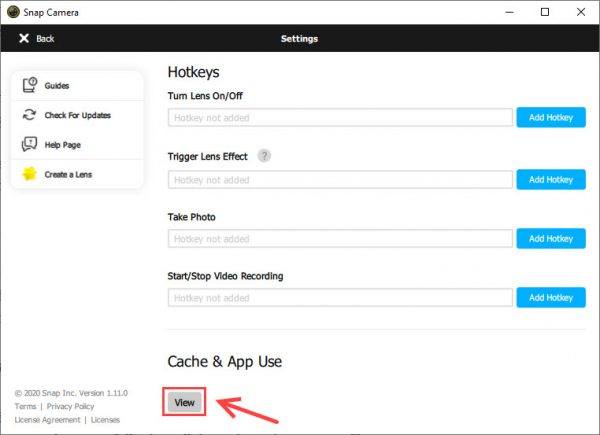
Task: Add a hotkey for Turn Lens On/Off
Action: click(550, 118)
